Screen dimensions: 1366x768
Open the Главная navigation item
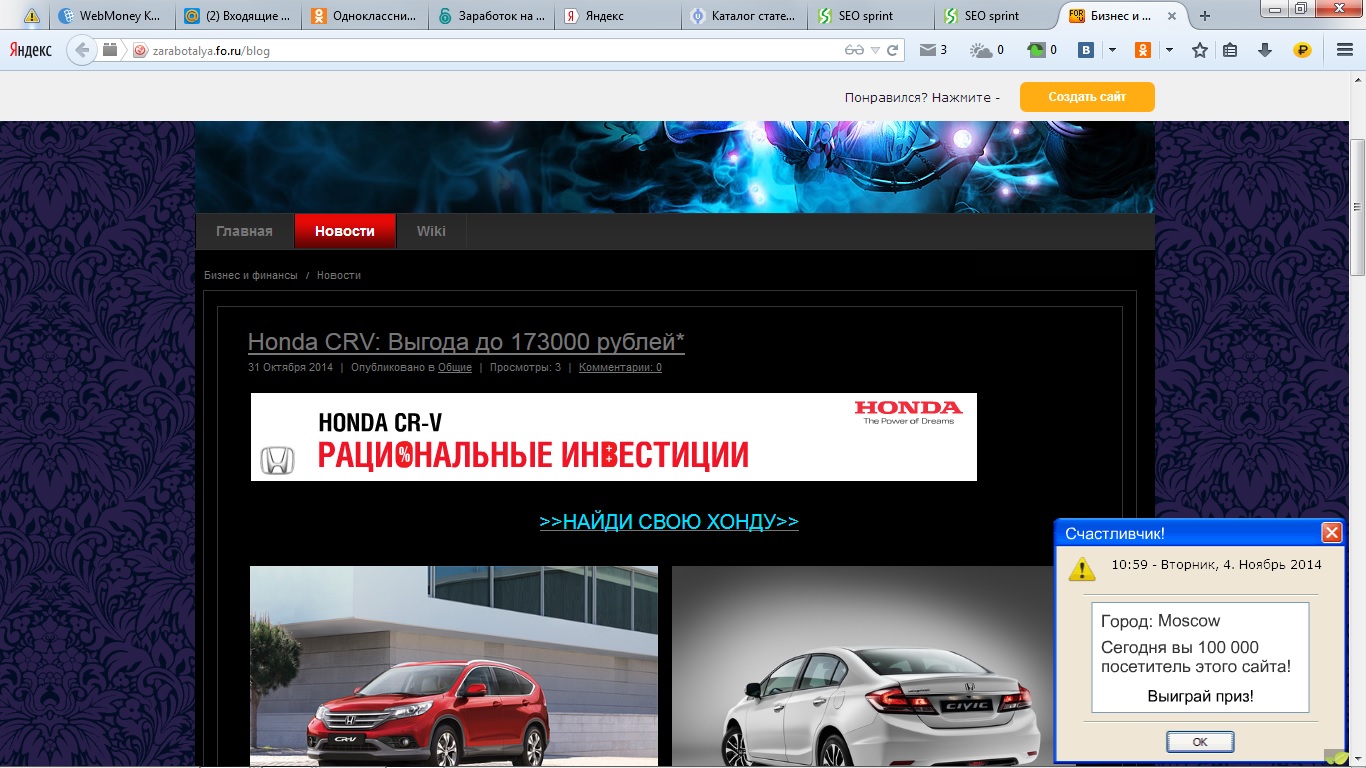click(x=244, y=231)
